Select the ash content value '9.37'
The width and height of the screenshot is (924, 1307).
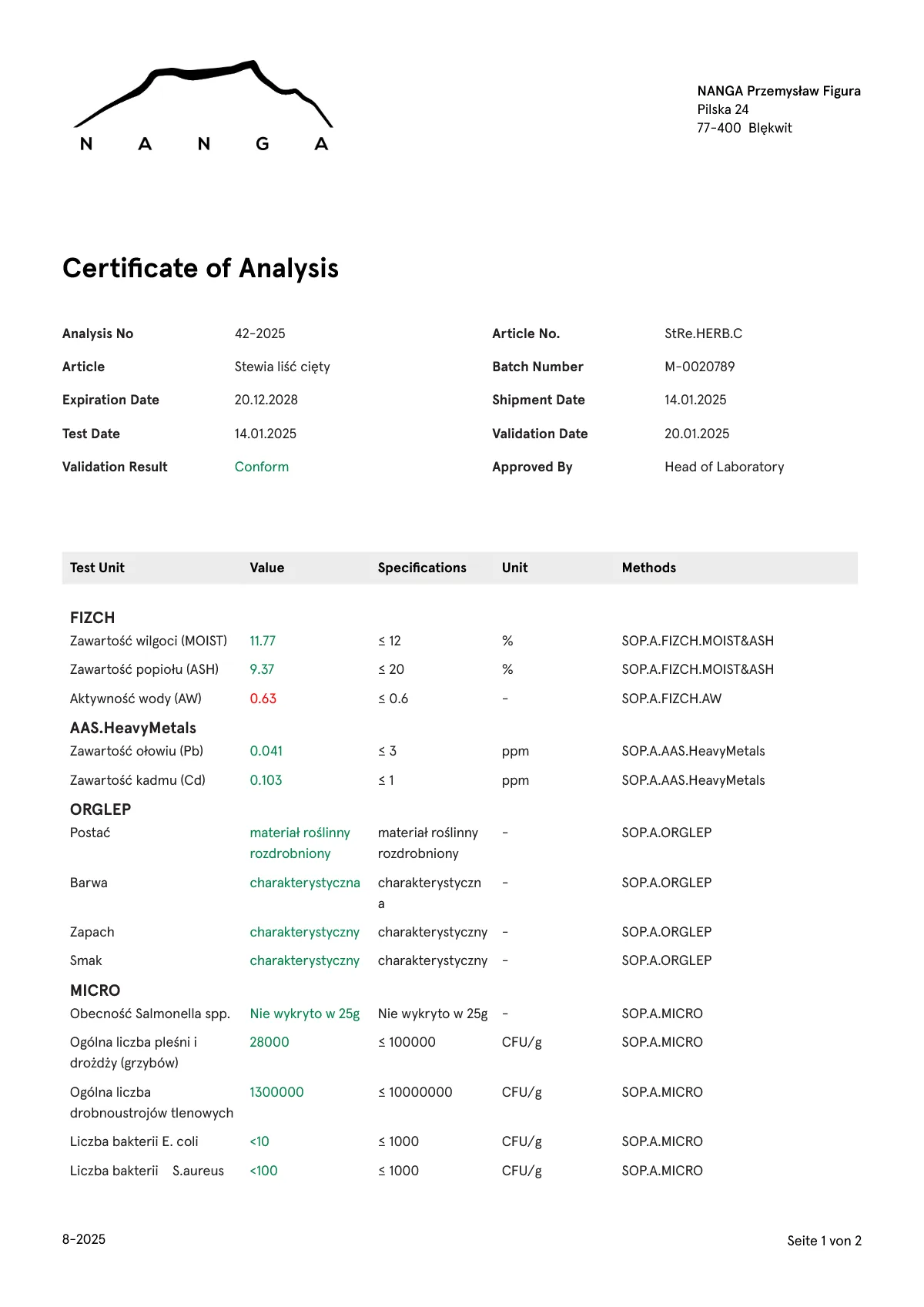[x=262, y=669]
